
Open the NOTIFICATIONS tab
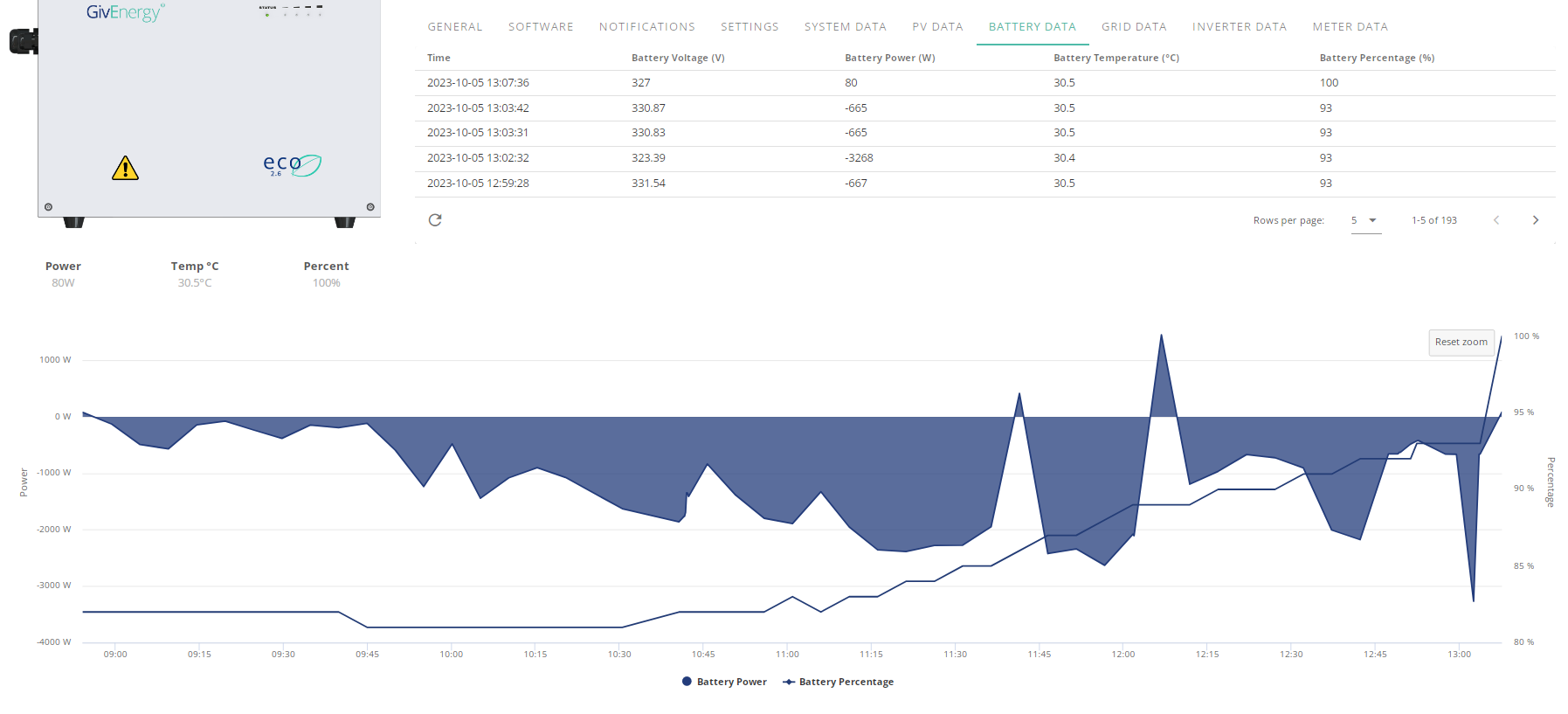click(x=647, y=27)
